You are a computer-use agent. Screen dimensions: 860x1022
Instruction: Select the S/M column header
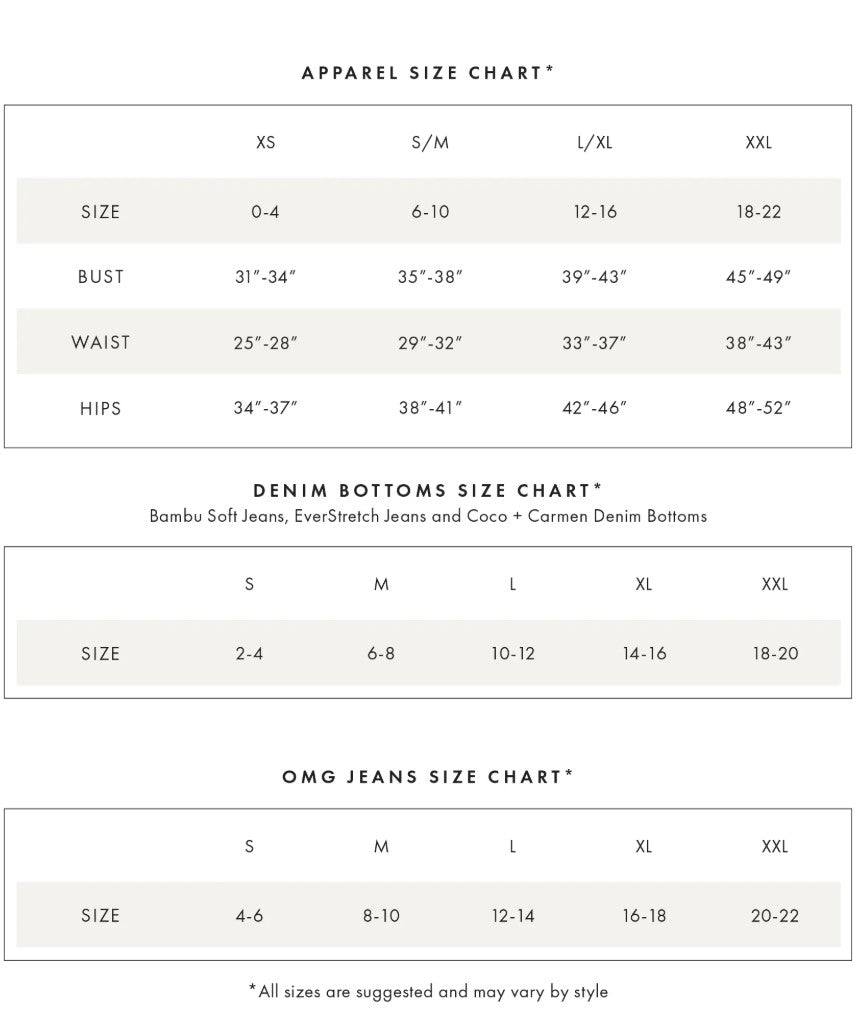point(430,142)
